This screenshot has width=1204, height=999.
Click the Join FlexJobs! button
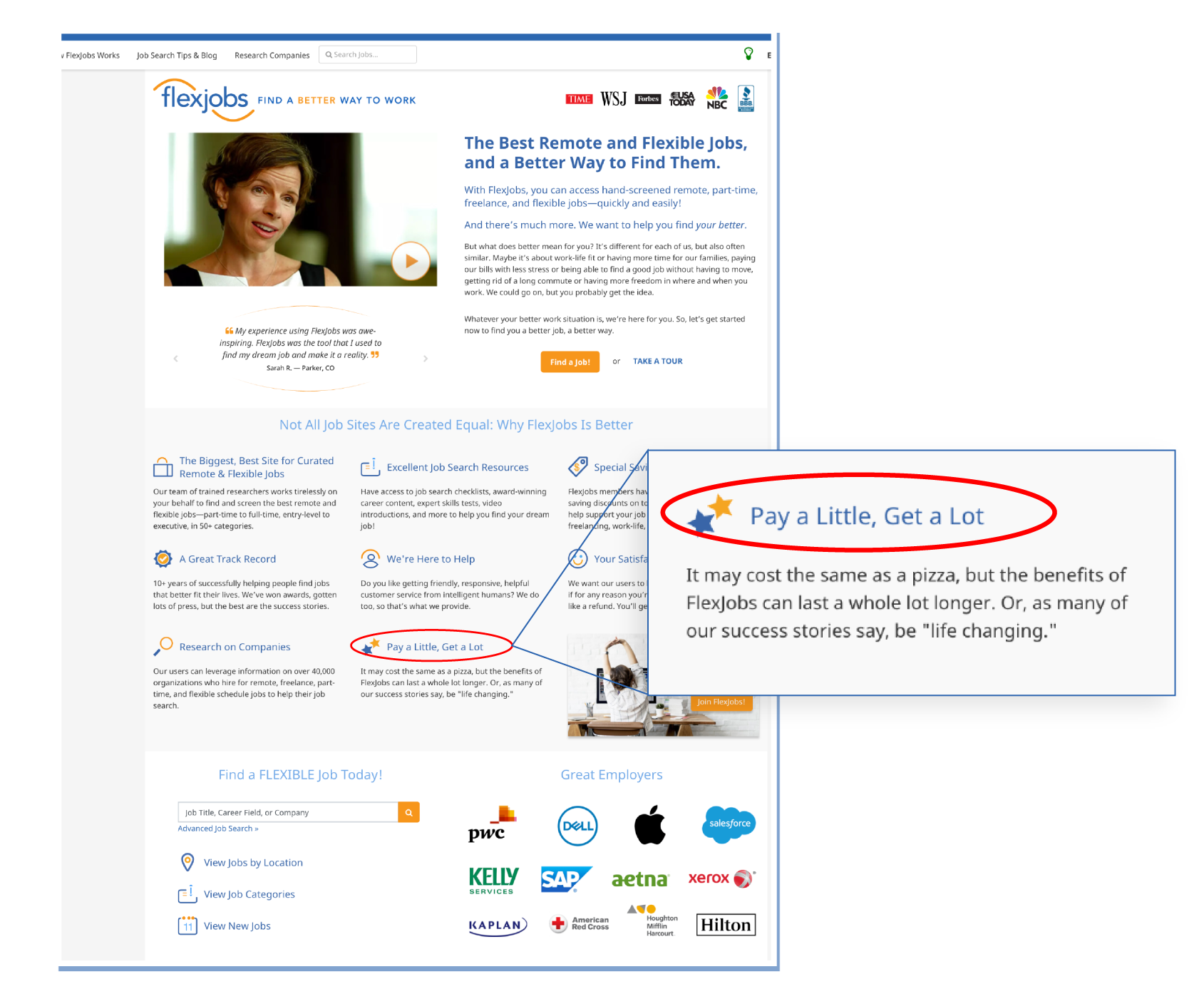click(x=721, y=702)
